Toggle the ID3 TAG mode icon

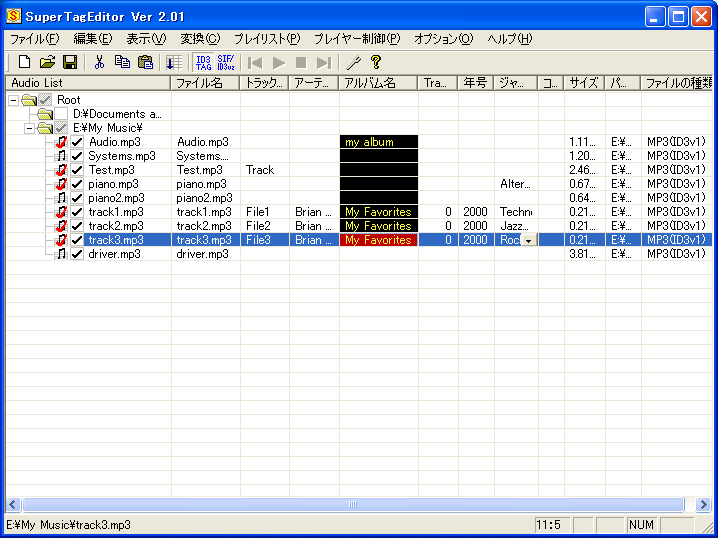pos(204,62)
